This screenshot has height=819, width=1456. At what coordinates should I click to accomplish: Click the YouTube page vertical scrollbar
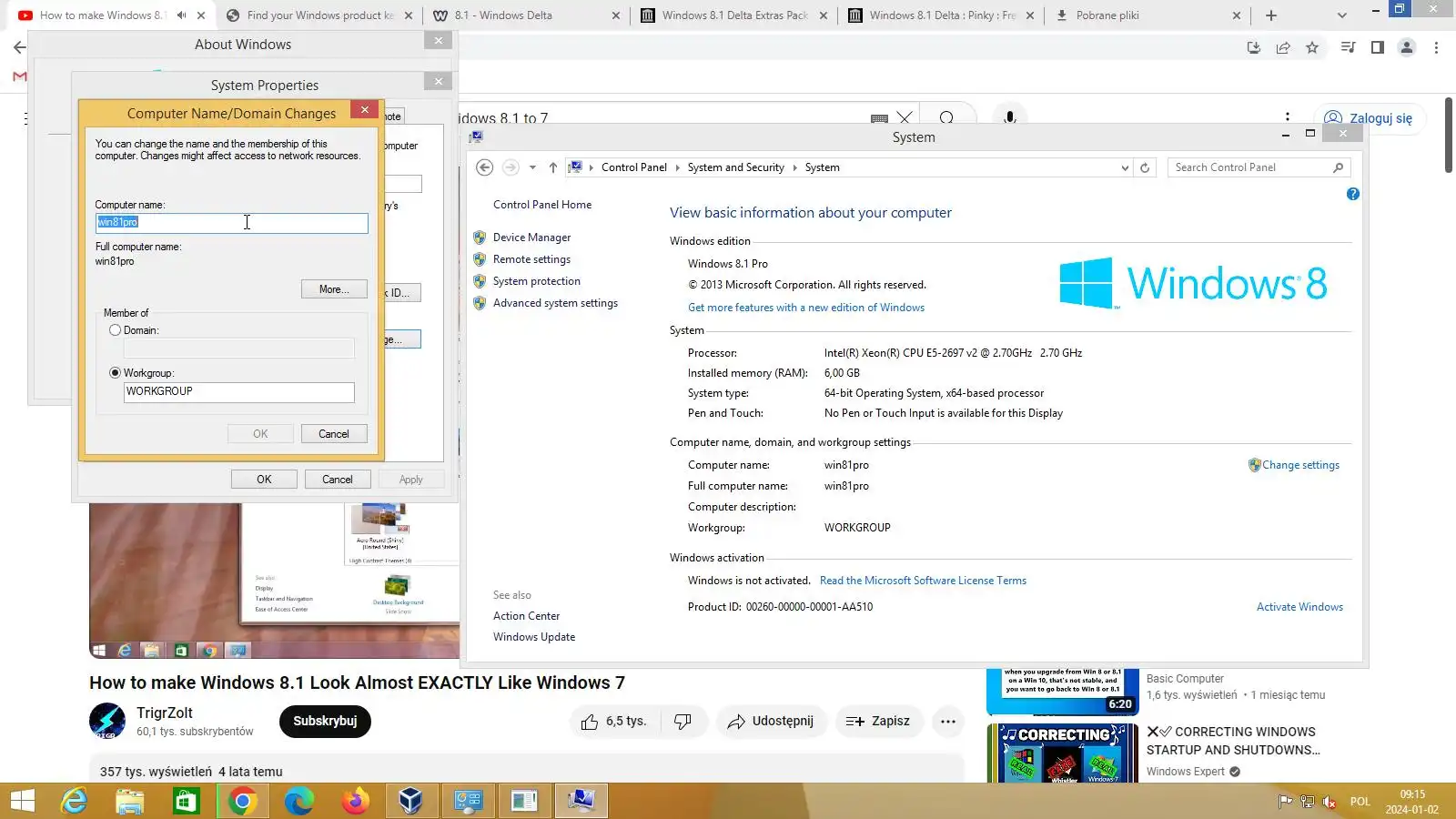click(1449, 136)
